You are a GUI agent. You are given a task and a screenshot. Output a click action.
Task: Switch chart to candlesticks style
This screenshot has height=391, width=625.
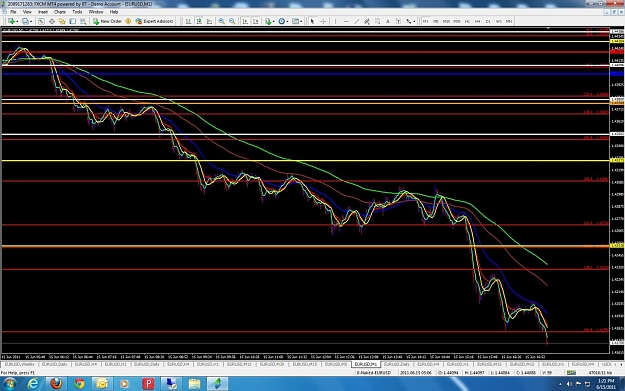pos(199,21)
